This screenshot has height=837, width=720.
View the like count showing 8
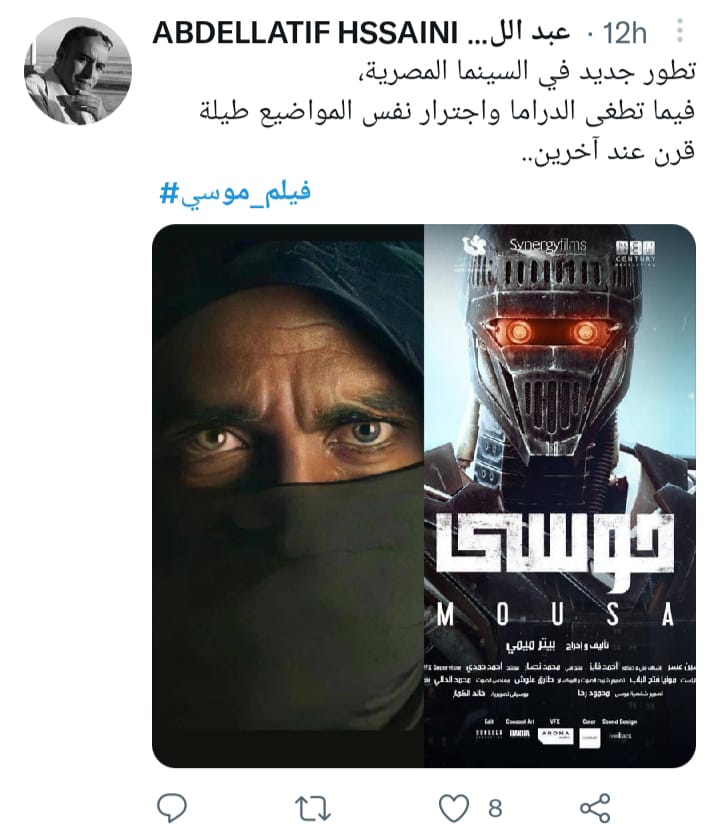[495, 808]
